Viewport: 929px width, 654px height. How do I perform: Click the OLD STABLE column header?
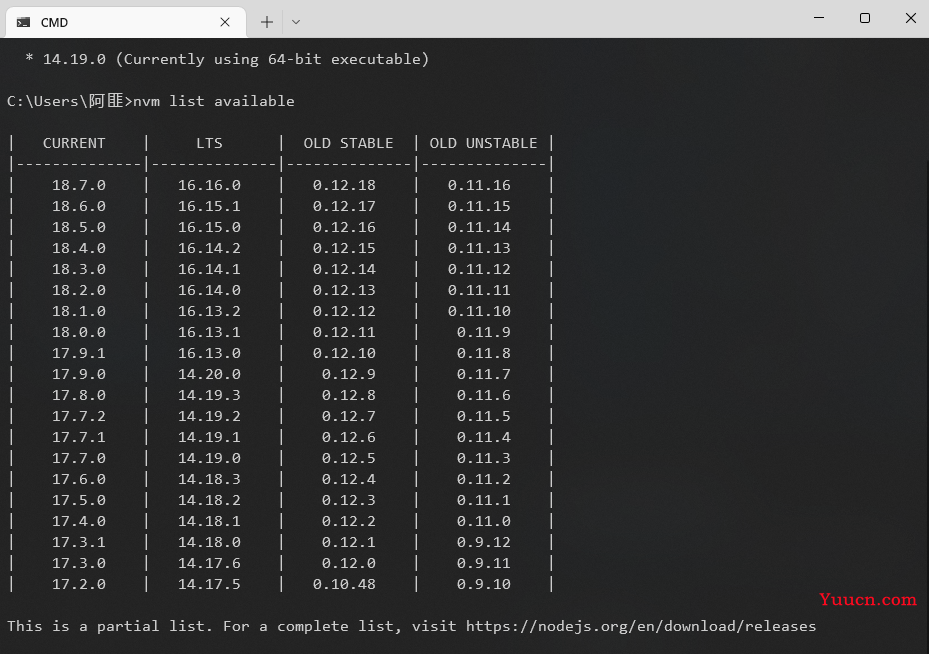(348, 143)
